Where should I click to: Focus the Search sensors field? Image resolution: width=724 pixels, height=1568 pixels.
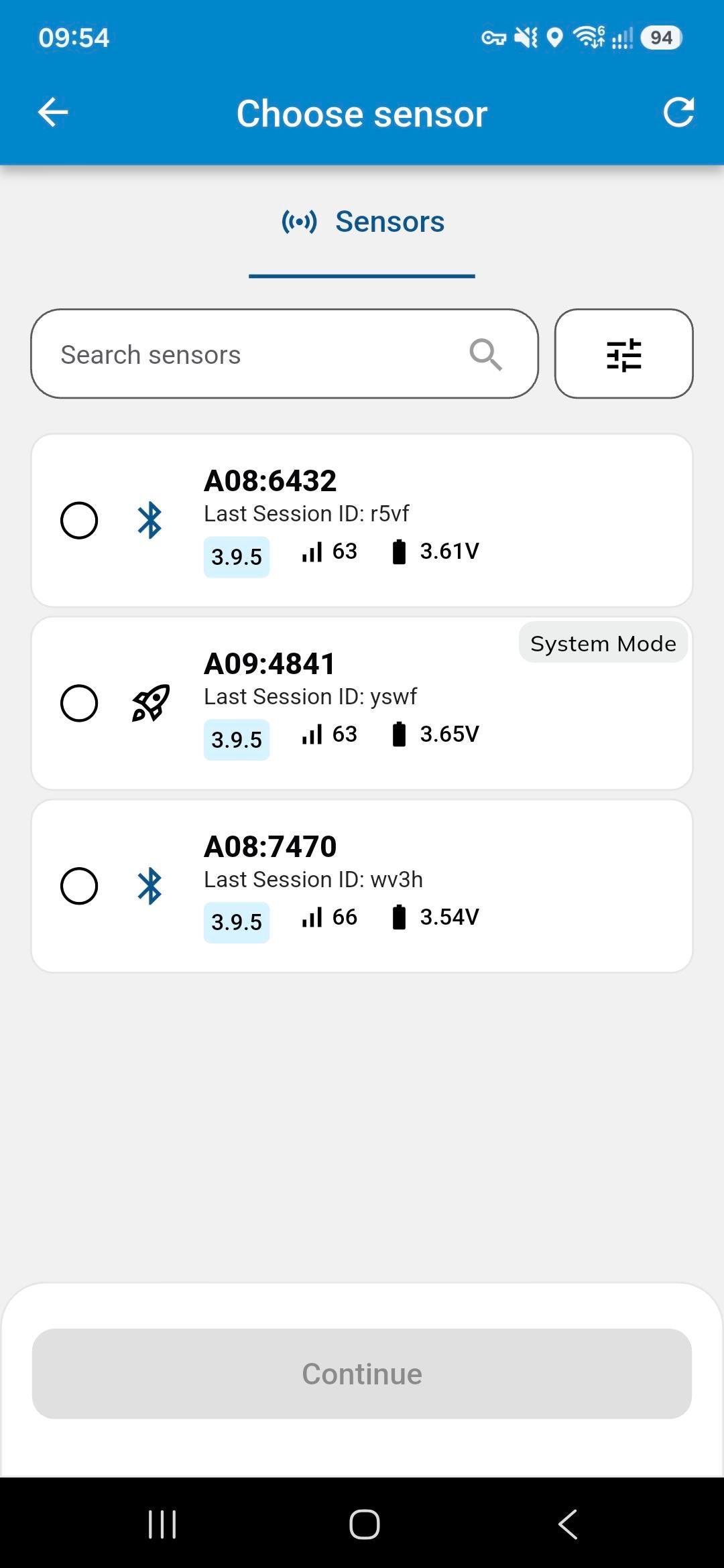[284, 354]
